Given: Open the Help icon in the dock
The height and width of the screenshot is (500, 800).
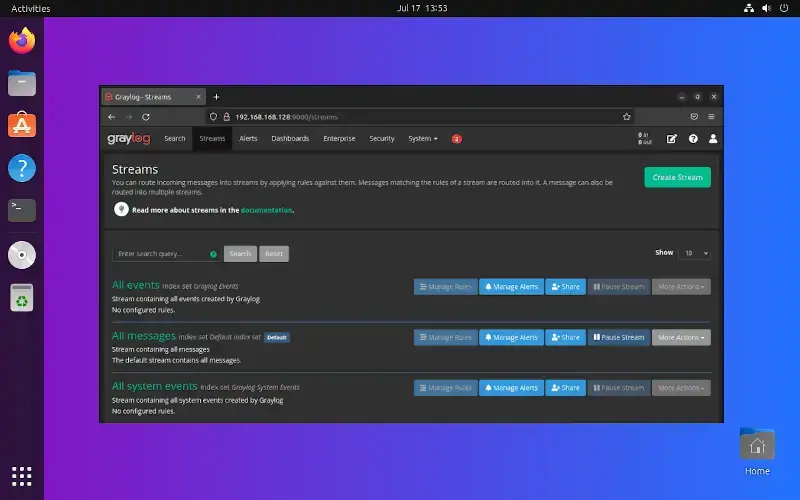Looking at the screenshot, I should pyautogui.click(x=22, y=168).
